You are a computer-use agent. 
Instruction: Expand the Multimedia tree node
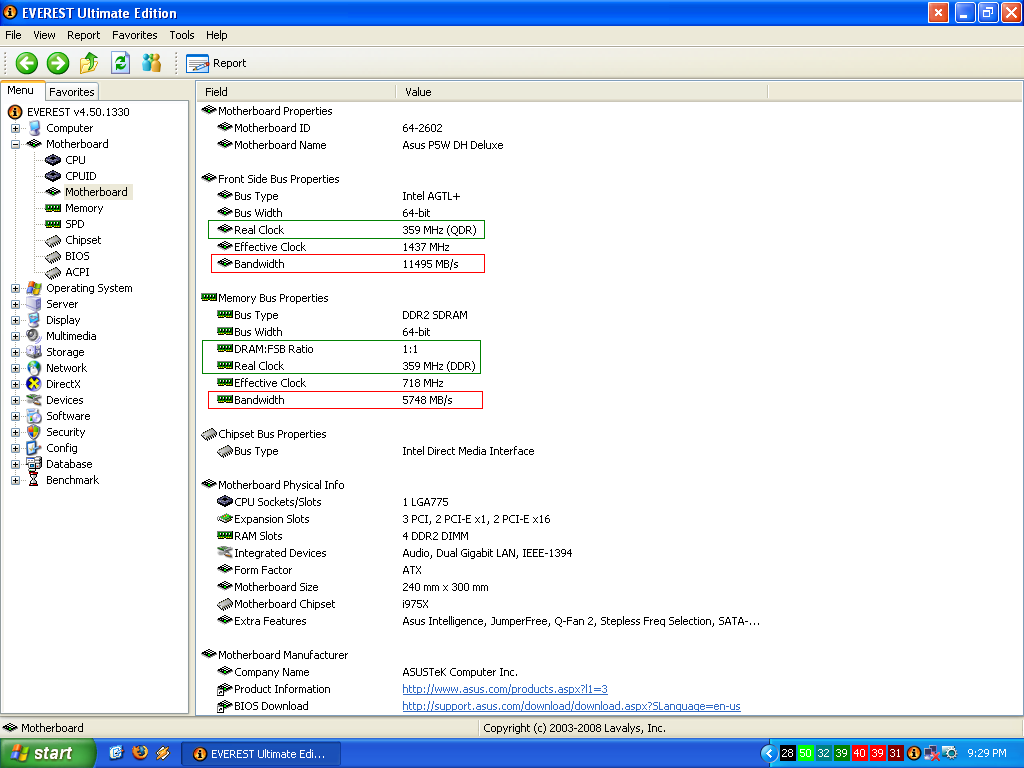click(15, 336)
